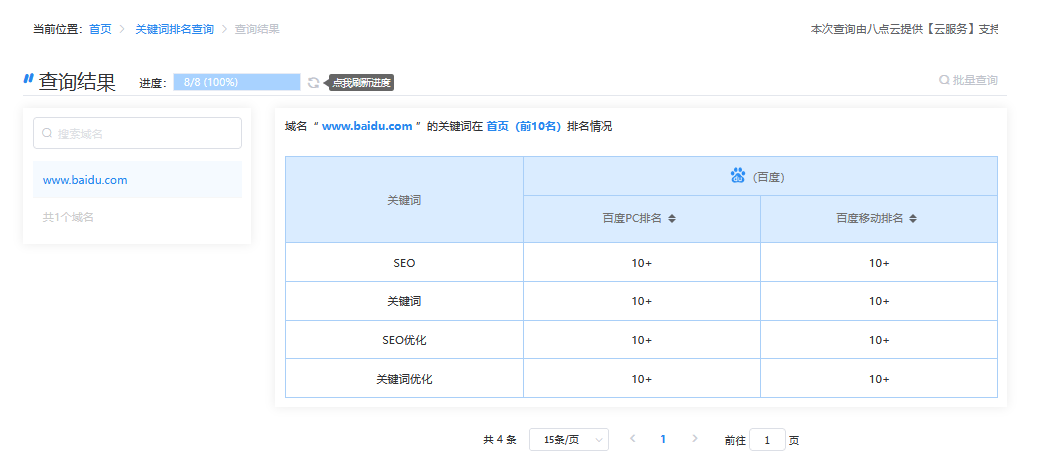Open 关键词排名查询 breadcrumb link
This screenshot has width=1043, height=464.
coord(174,29)
